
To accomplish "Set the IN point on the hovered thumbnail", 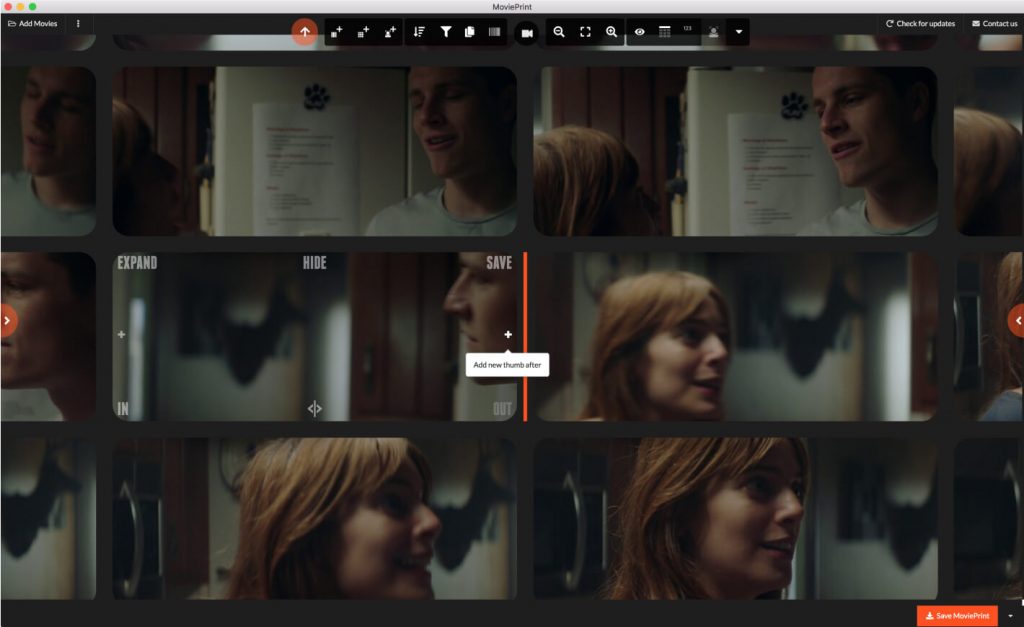I will [x=123, y=409].
